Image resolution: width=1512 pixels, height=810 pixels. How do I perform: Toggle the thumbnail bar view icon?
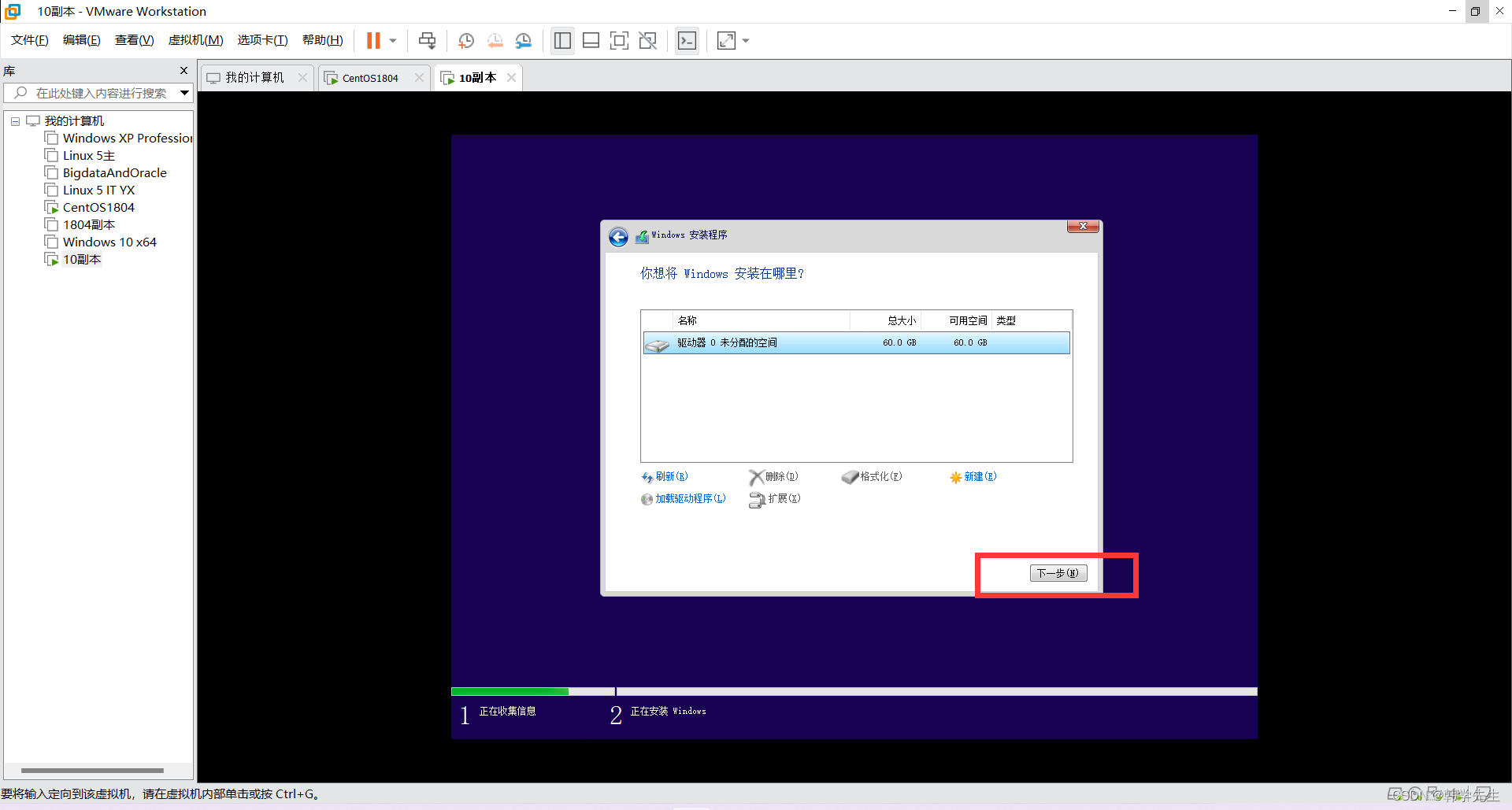coord(591,40)
